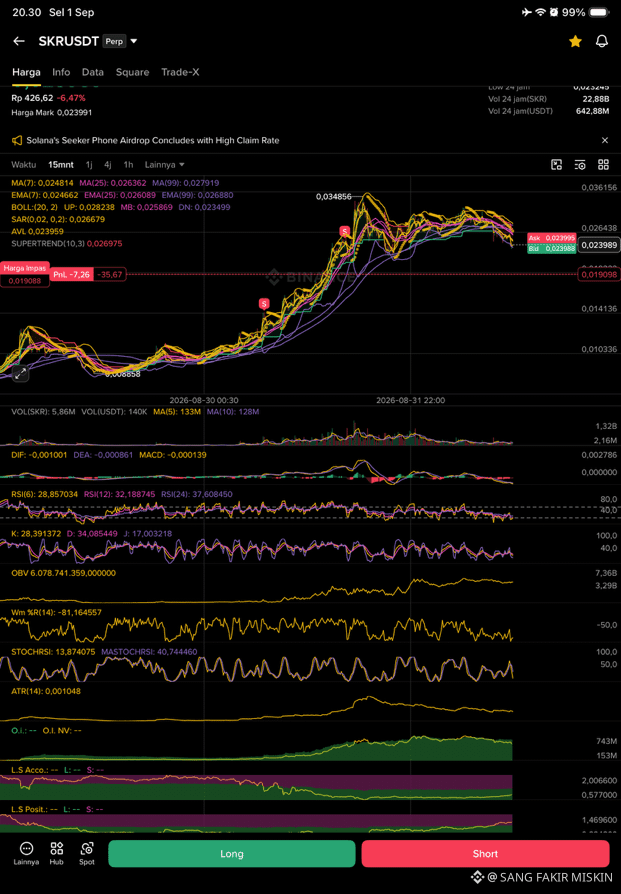Switch to the Trade-X tab
Image resolution: width=621 pixels, height=894 pixels.
coord(180,72)
